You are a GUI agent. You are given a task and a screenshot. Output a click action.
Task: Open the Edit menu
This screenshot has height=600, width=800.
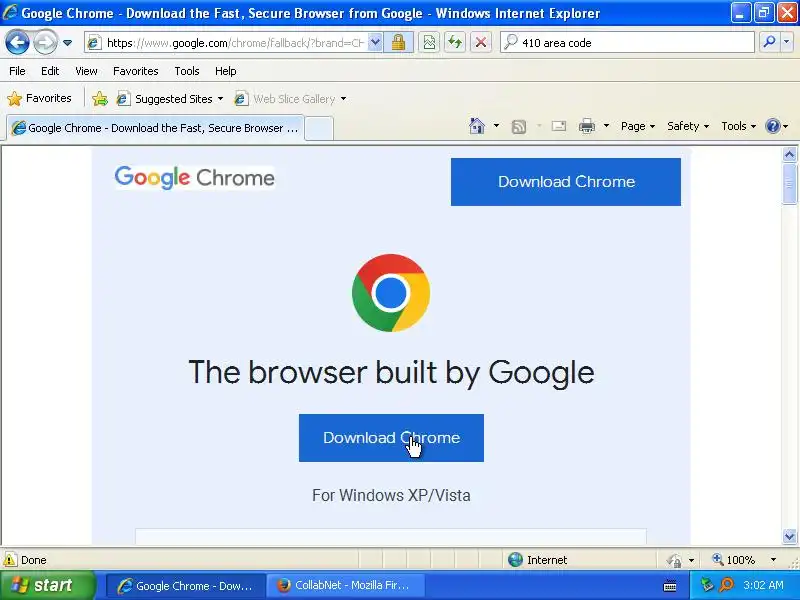(x=50, y=71)
